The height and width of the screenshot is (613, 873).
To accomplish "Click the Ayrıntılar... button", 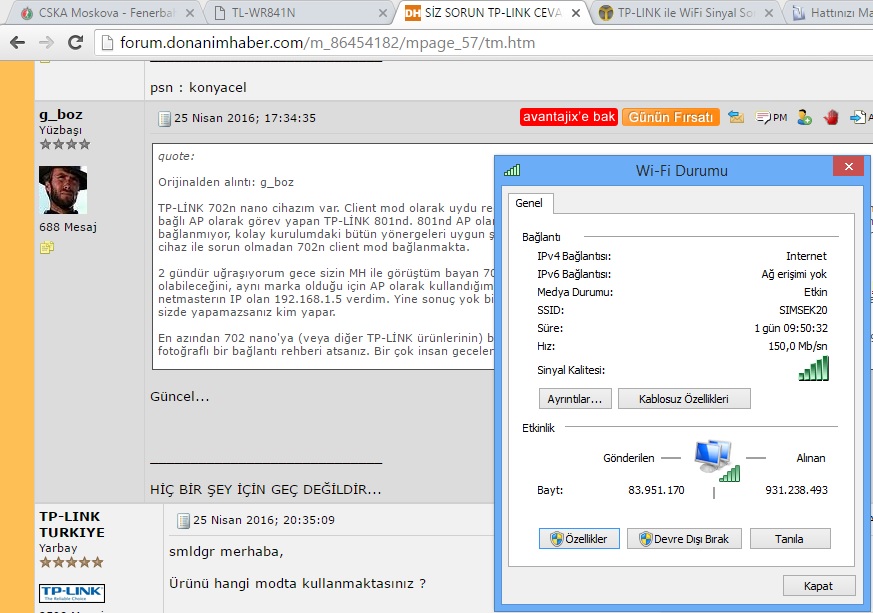I will (575, 399).
